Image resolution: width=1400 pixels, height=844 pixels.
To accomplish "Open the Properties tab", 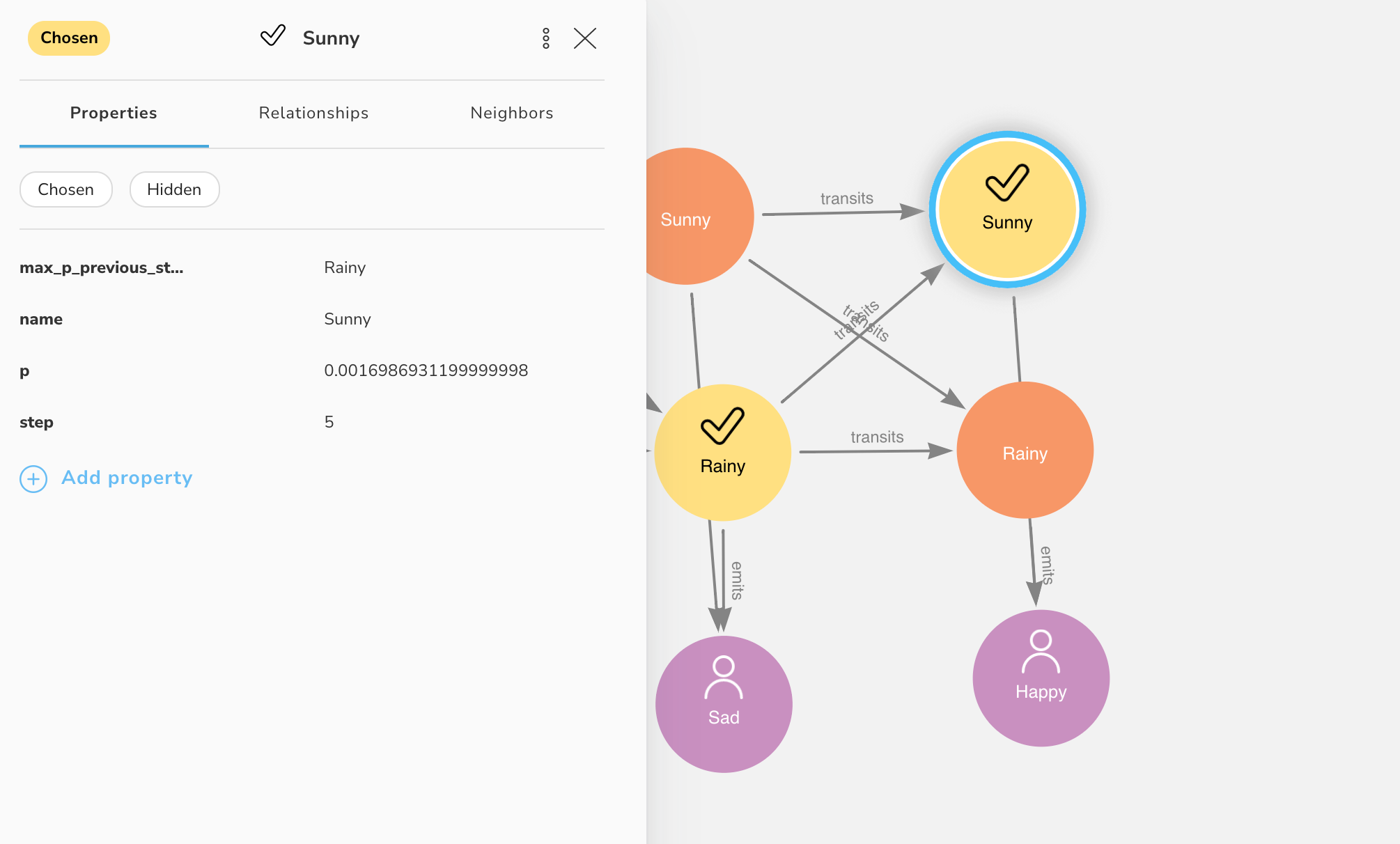I will click(114, 113).
